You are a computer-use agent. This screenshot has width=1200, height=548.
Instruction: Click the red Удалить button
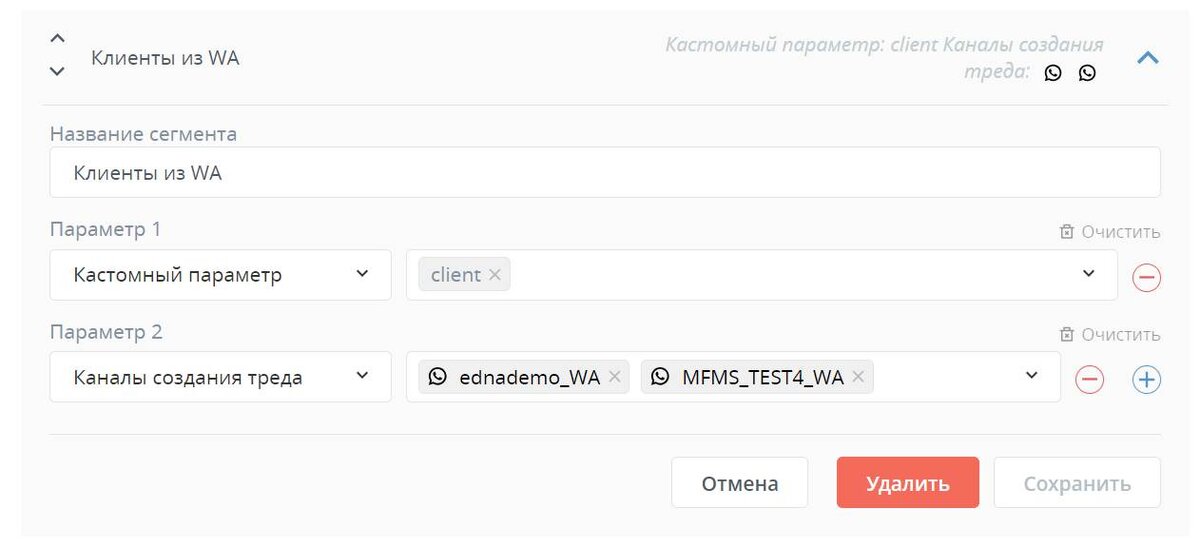(908, 483)
